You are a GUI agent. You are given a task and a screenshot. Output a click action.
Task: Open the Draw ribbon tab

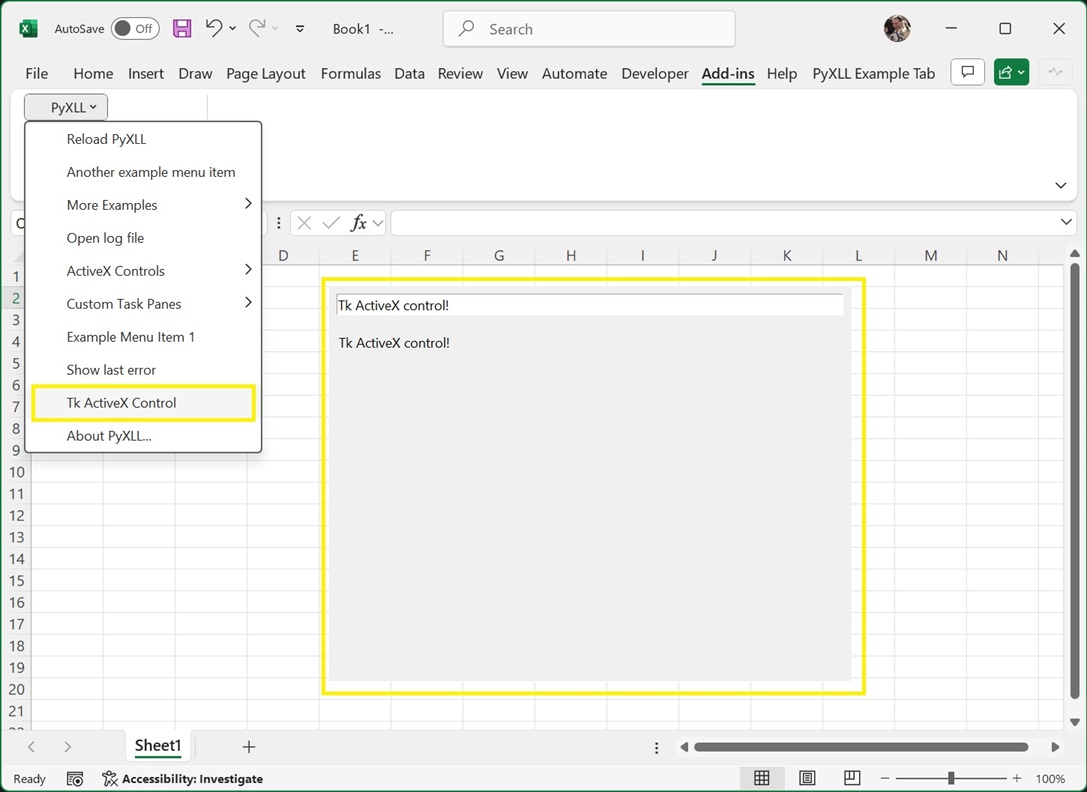tap(195, 74)
